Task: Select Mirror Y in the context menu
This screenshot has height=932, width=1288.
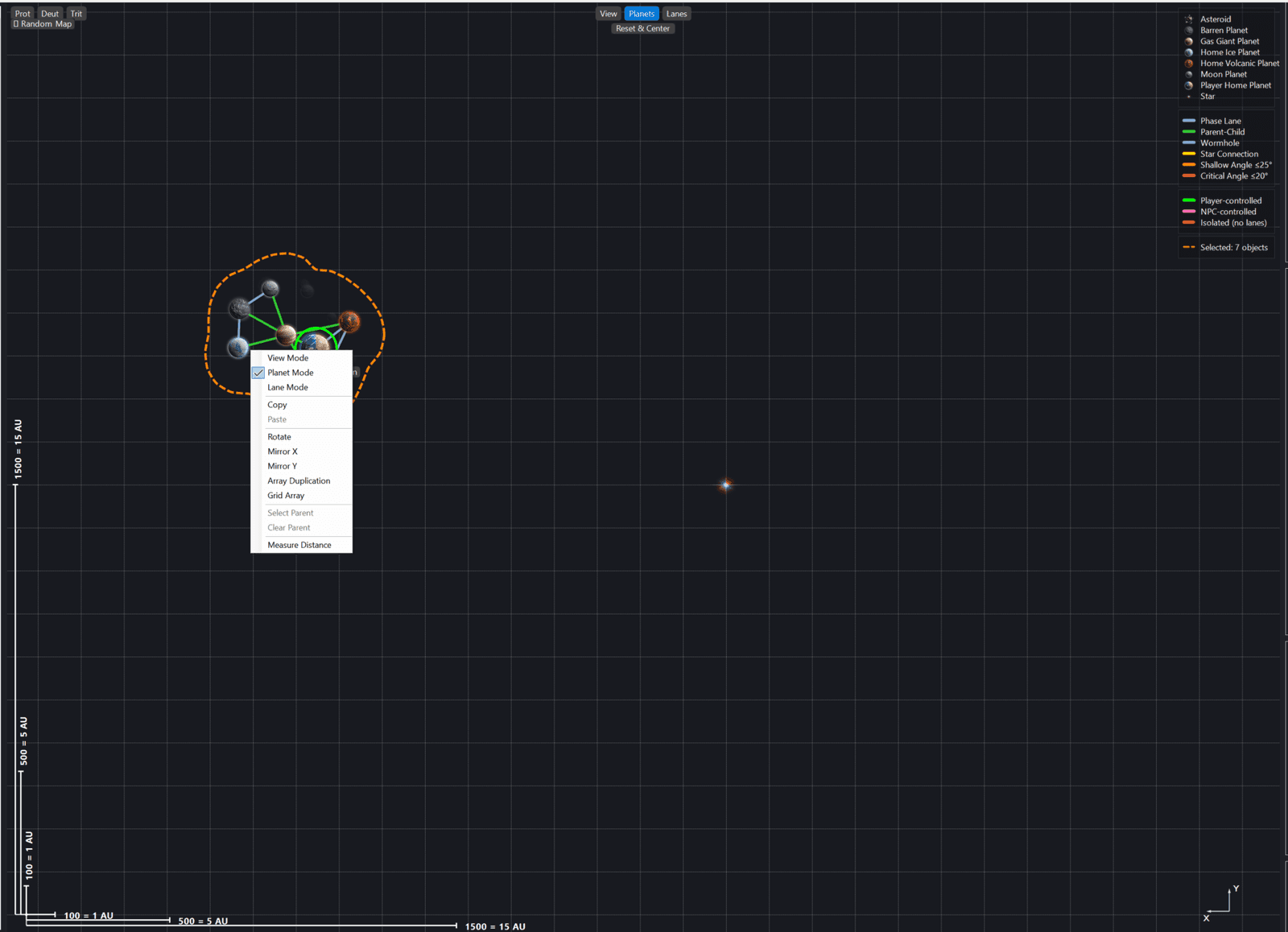Action: pos(302,466)
